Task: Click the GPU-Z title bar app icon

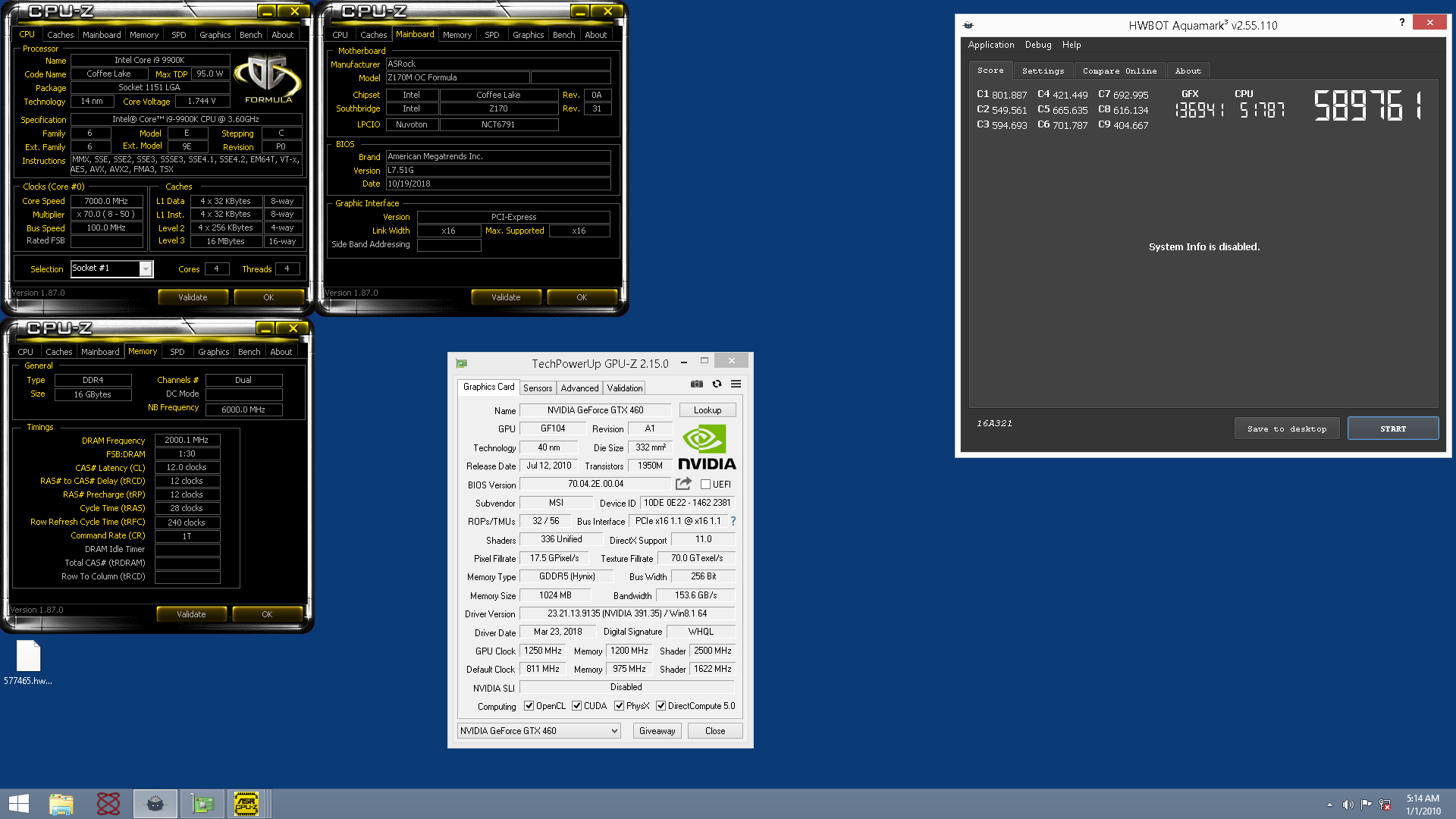Action: [462, 364]
